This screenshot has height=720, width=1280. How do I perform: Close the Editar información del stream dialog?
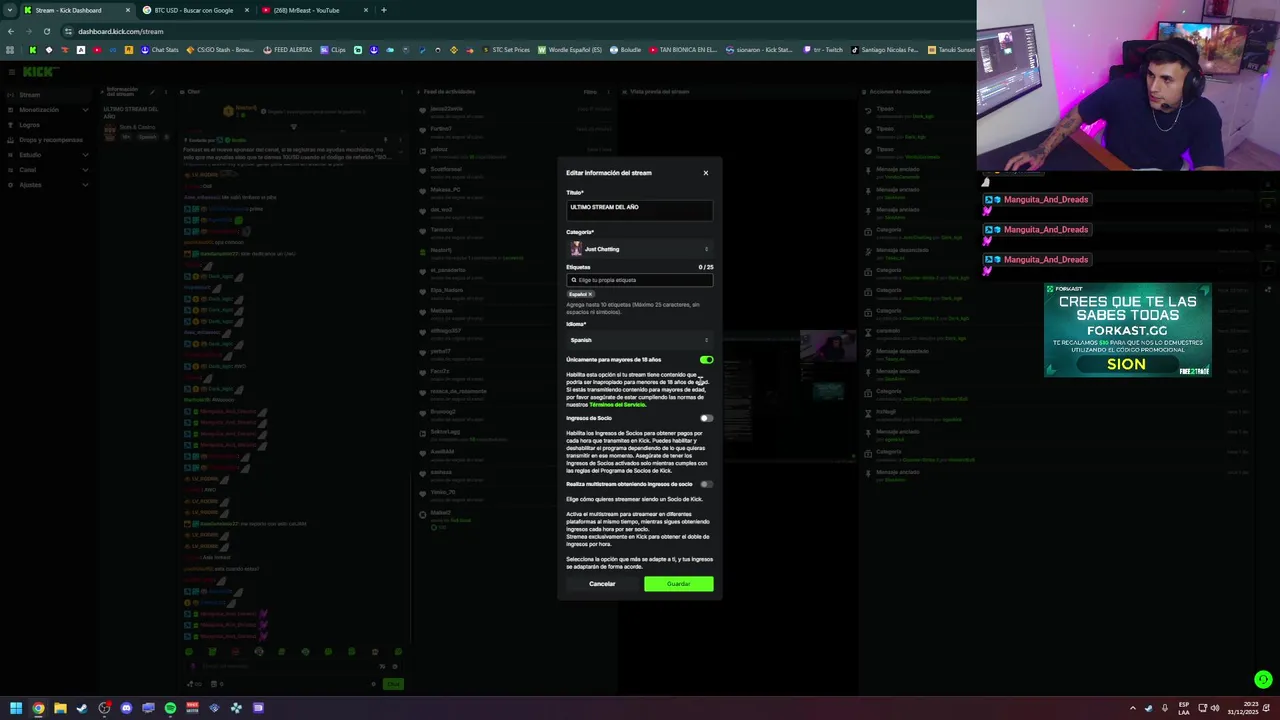[x=705, y=173]
